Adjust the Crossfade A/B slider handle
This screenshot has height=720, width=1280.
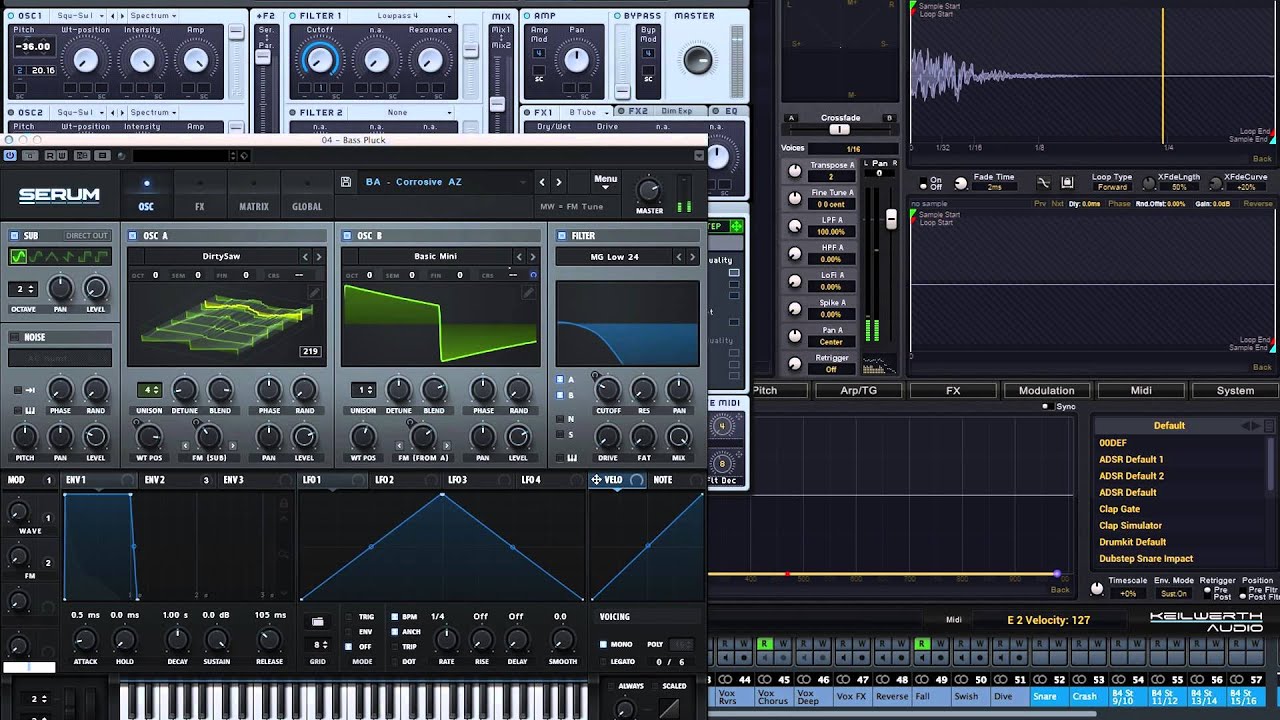[839, 129]
